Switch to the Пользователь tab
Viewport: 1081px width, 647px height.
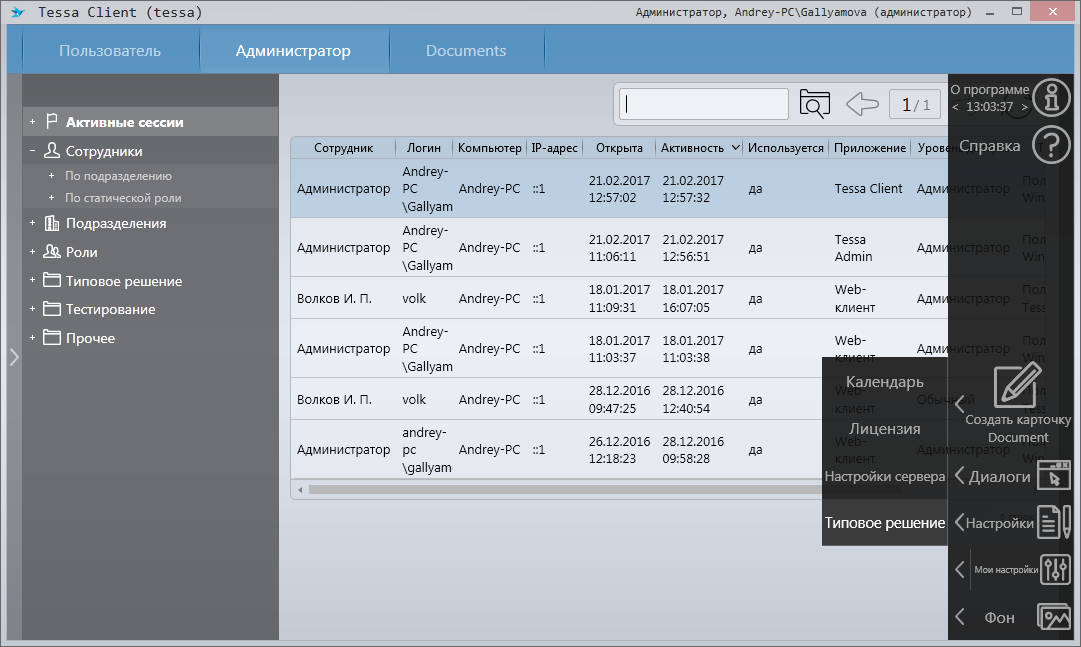pyautogui.click(x=110, y=51)
